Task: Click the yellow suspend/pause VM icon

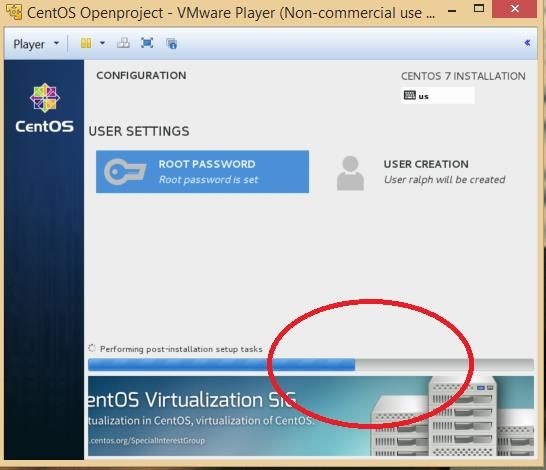Action: point(86,44)
